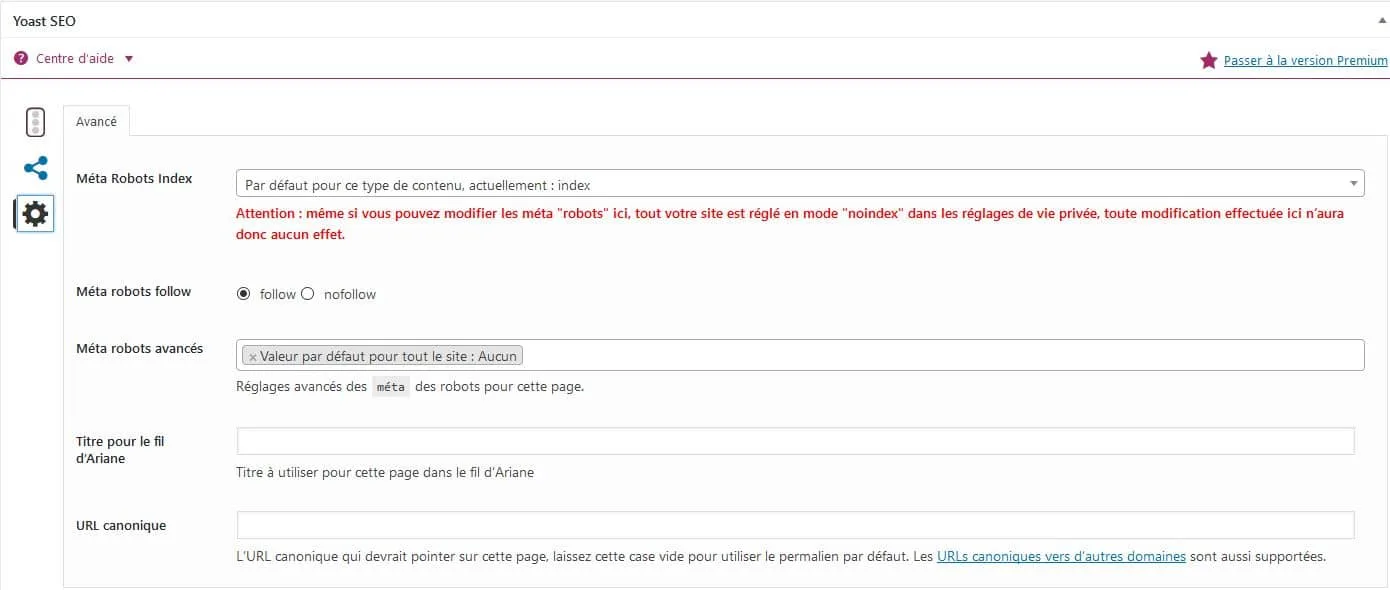Click the question mark help icon

click(x=21, y=59)
